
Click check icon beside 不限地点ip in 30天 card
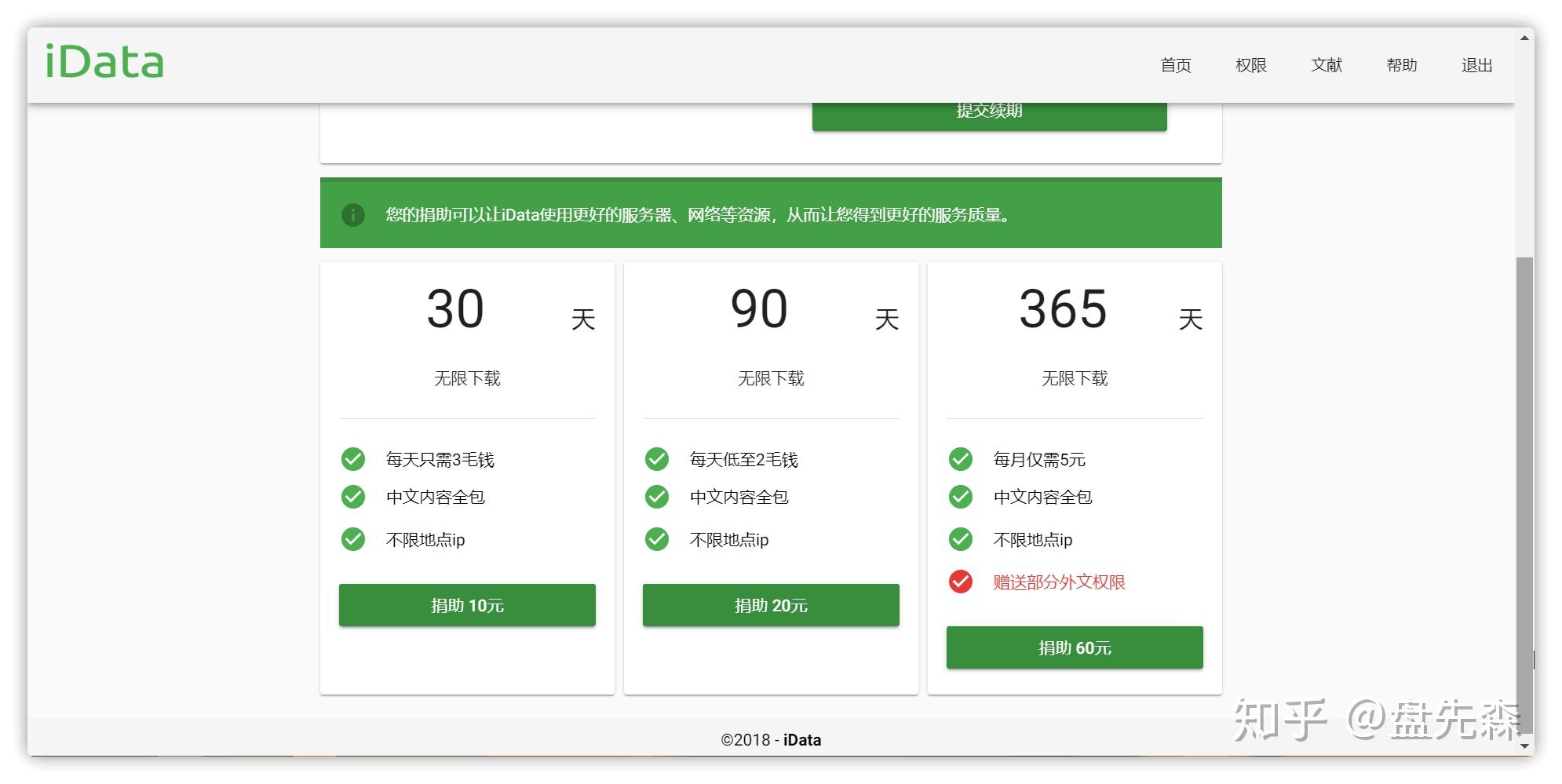tap(353, 539)
